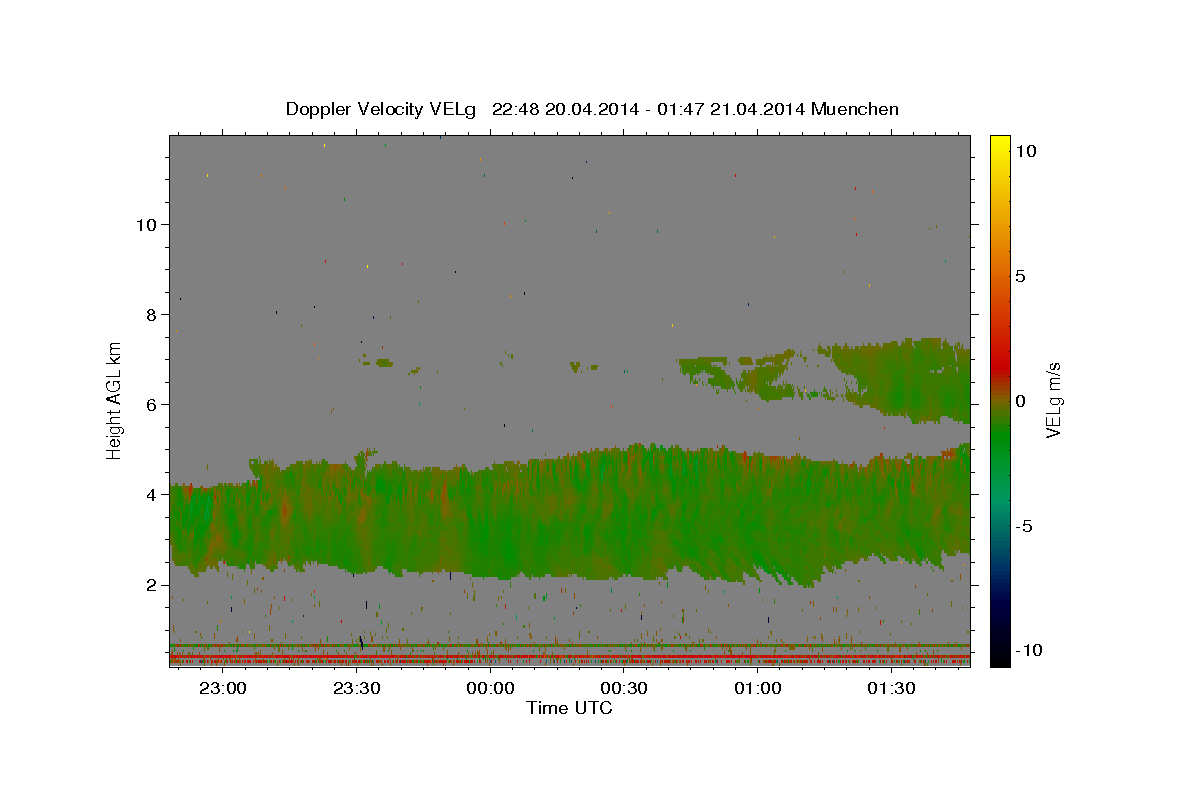The width and height of the screenshot is (1200, 800).
Task: Click the '01:47 21.04.2014' end time in the title
Action: [732, 109]
